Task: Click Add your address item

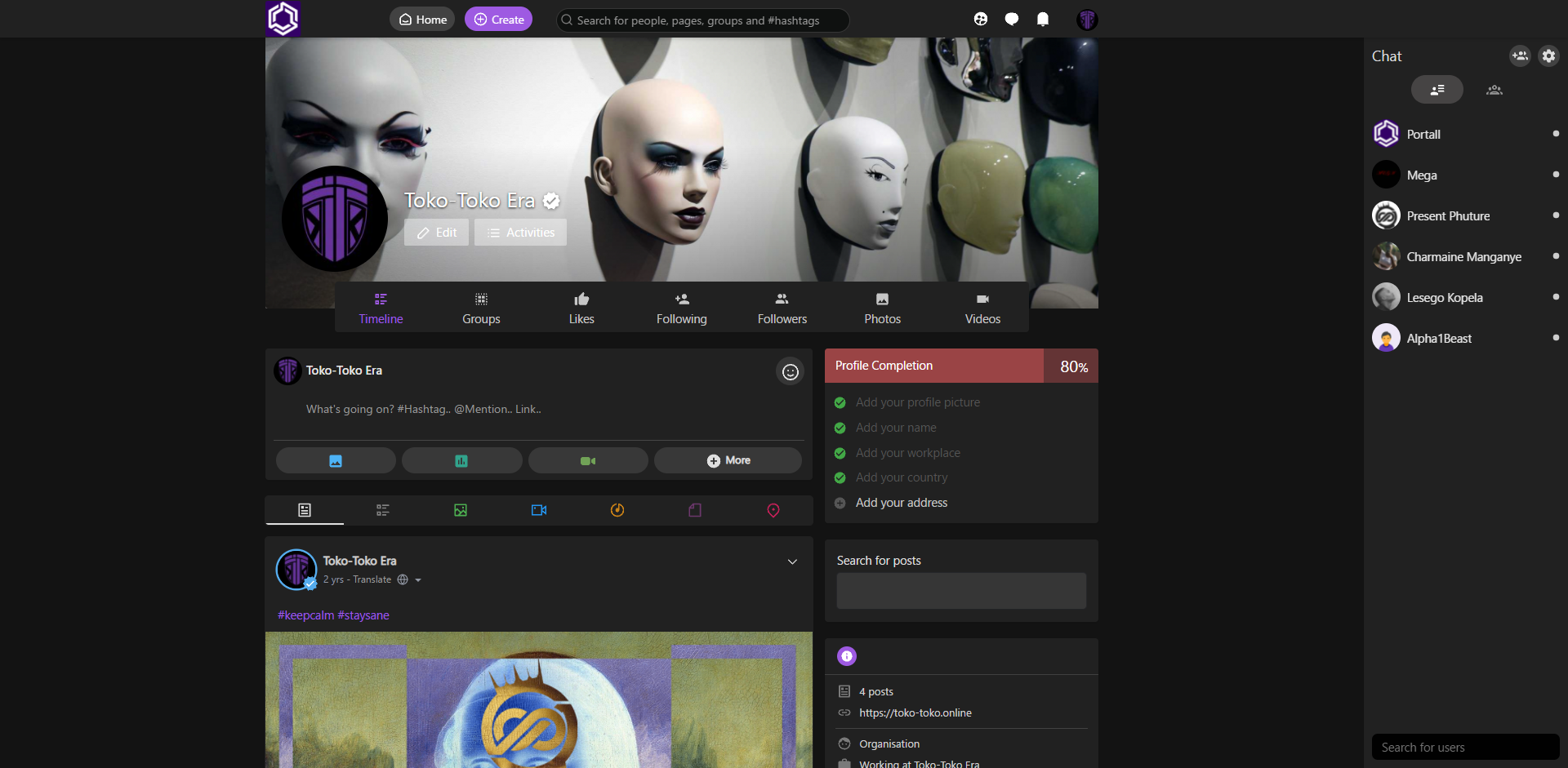Action: click(x=902, y=503)
